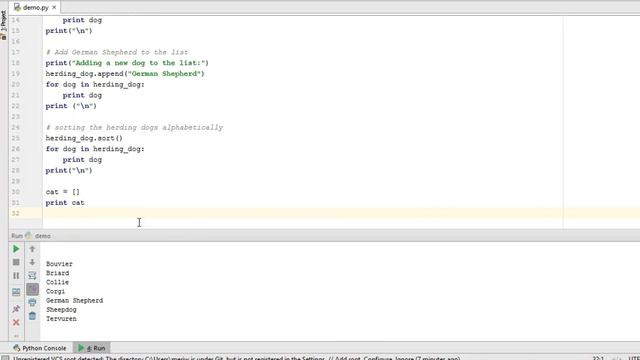Click "Briard" in the run output
Viewport: 640px width, 360px height.
(x=58, y=273)
